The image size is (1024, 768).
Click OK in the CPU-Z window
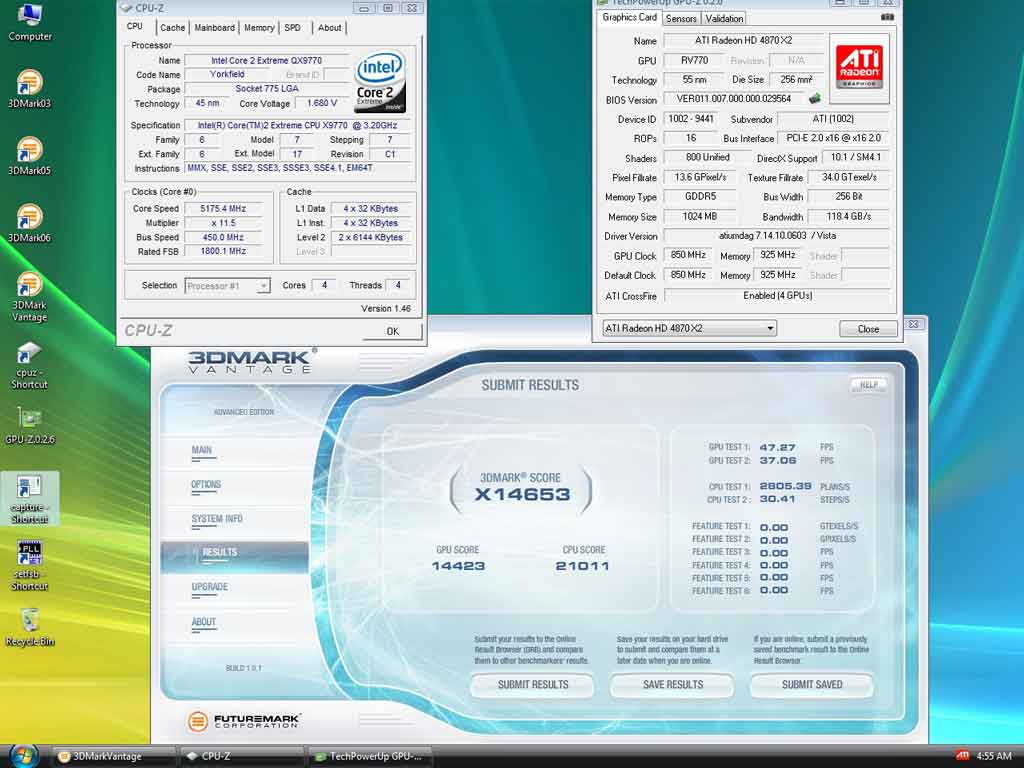tap(392, 331)
